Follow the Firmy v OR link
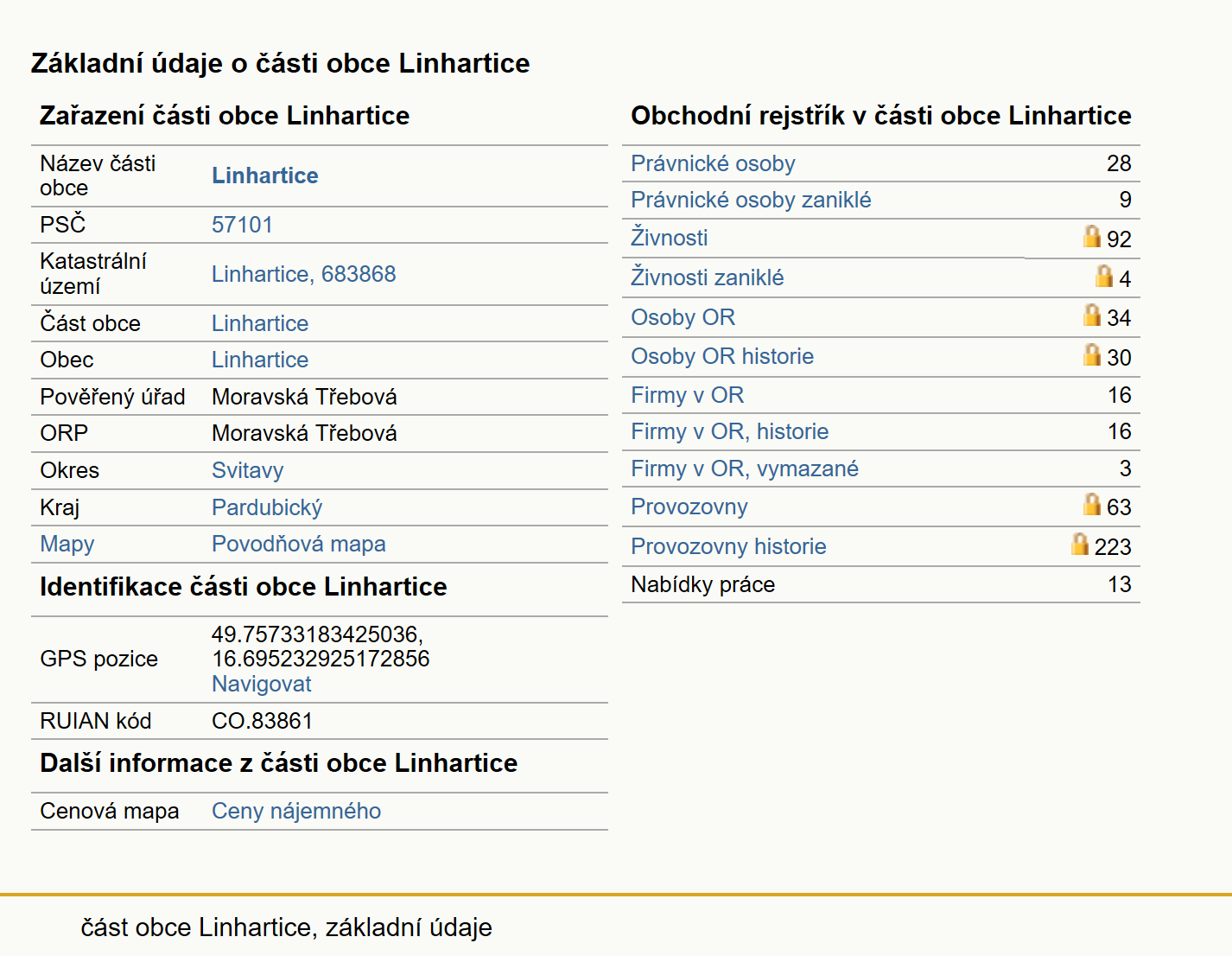Screen dimensions: 1232x956 pos(687,395)
